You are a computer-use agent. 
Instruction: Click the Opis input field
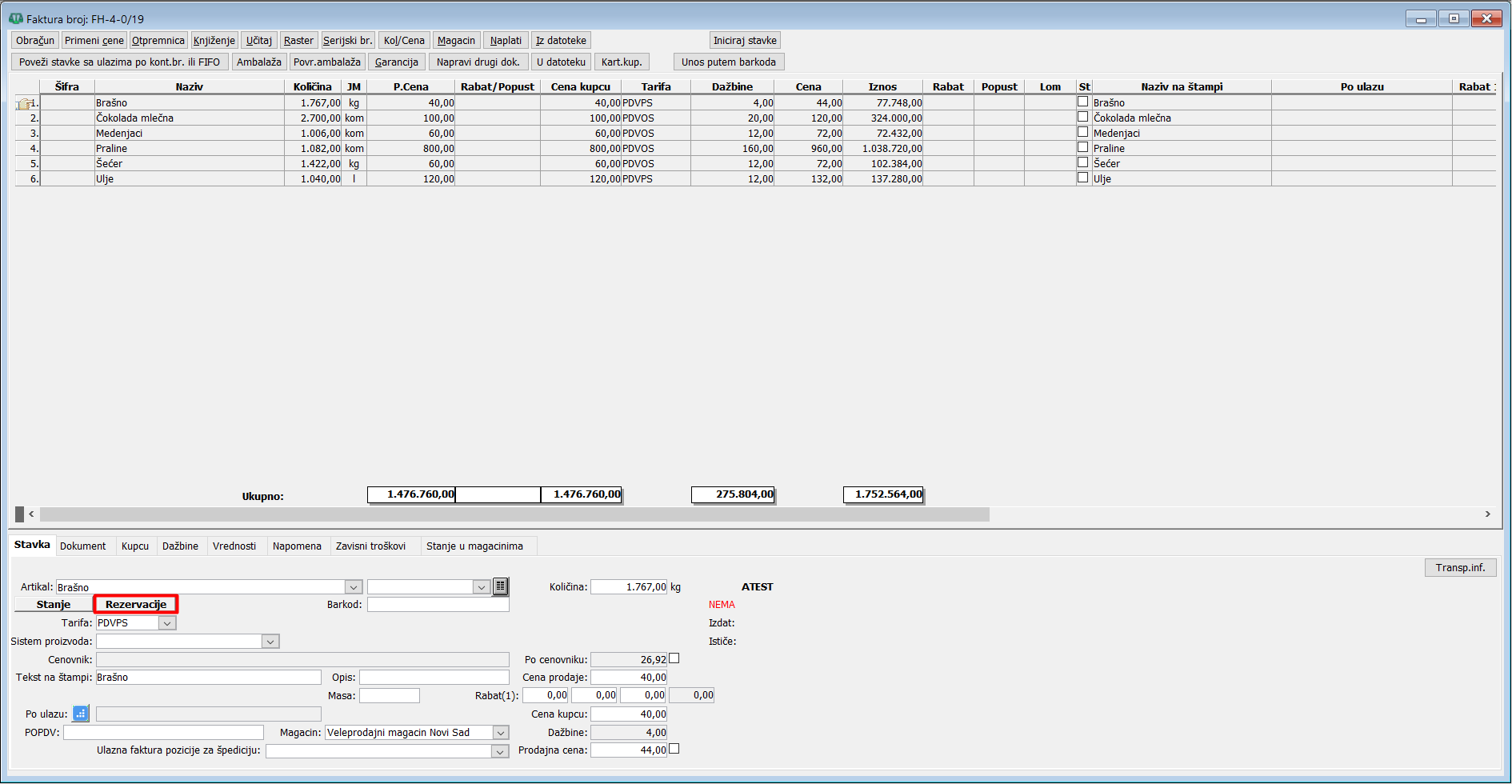(x=434, y=678)
